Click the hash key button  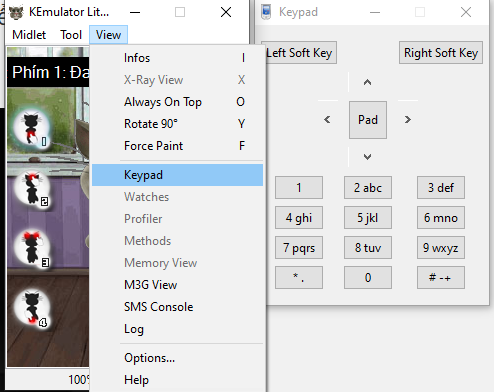[x=441, y=277]
